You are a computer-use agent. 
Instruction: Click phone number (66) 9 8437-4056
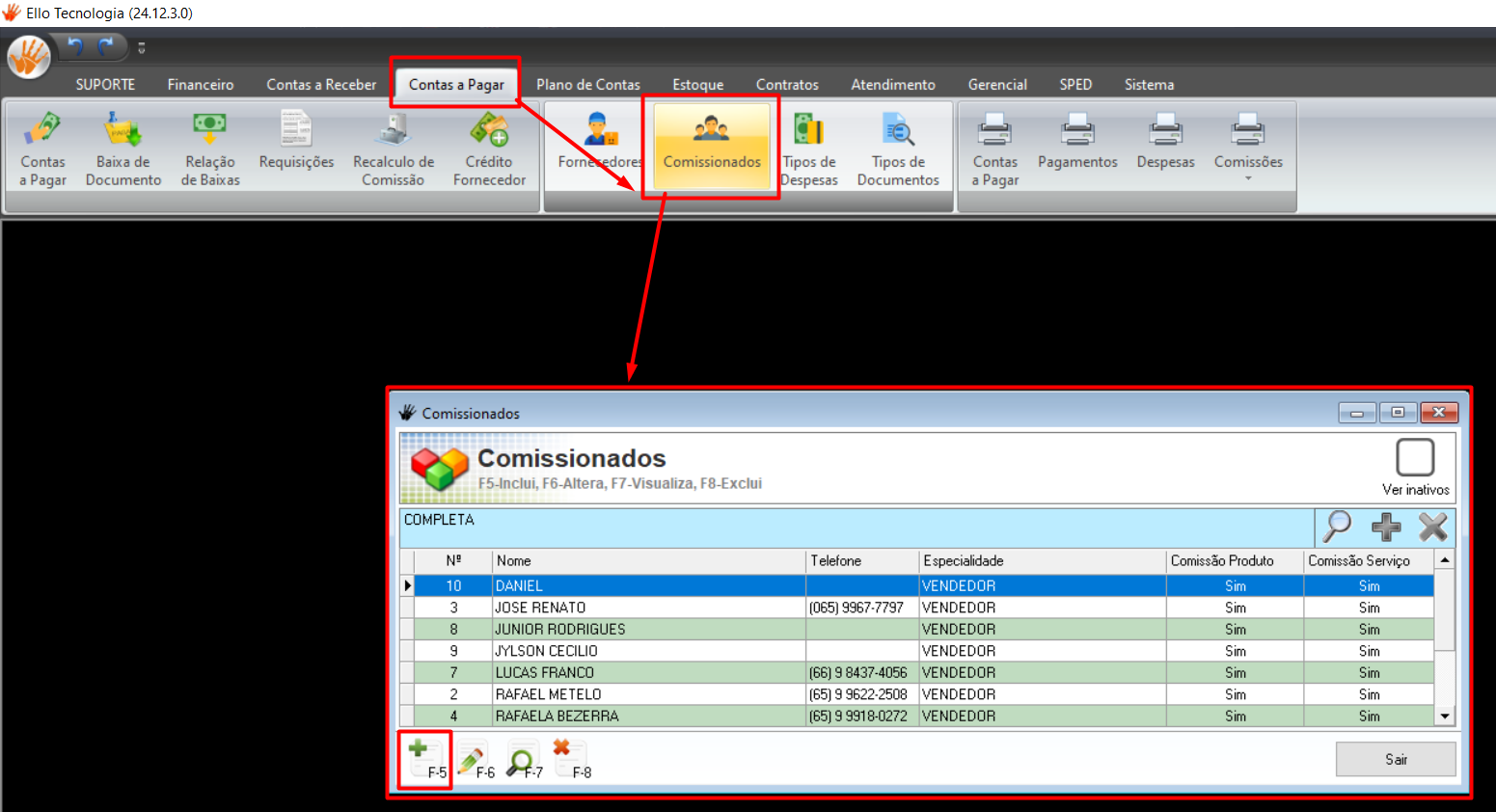[858, 672]
